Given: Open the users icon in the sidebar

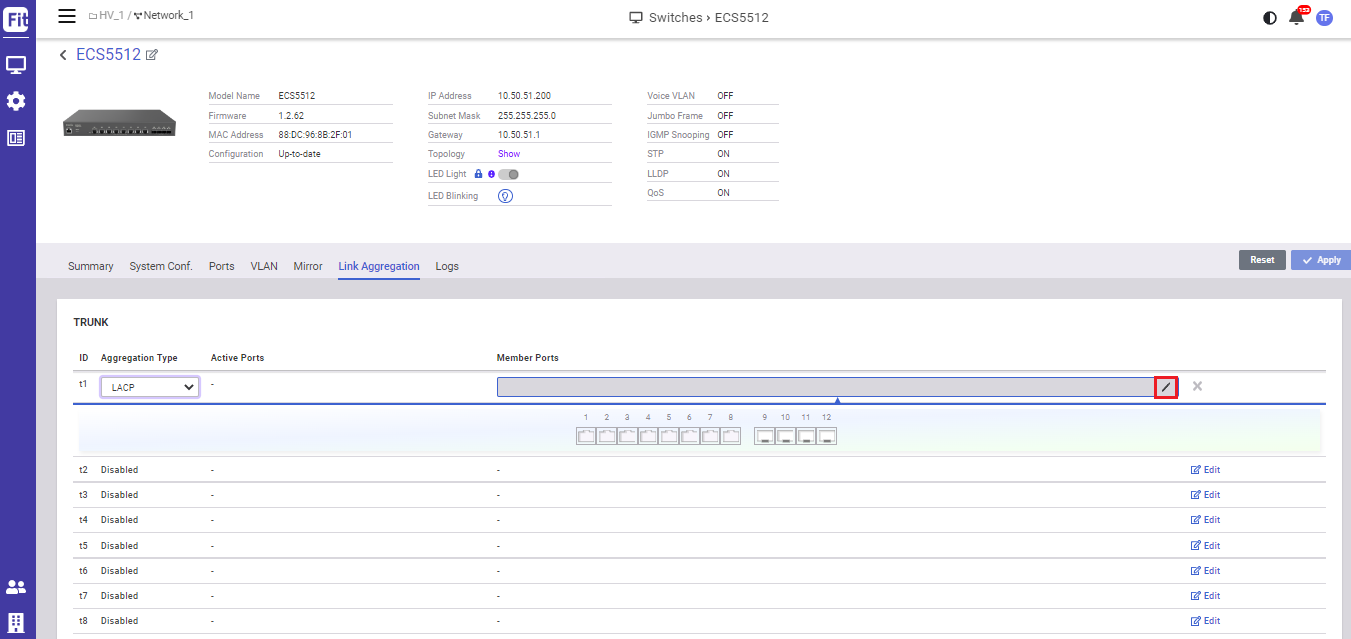Looking at the screenshot, I should coord(16,587).
